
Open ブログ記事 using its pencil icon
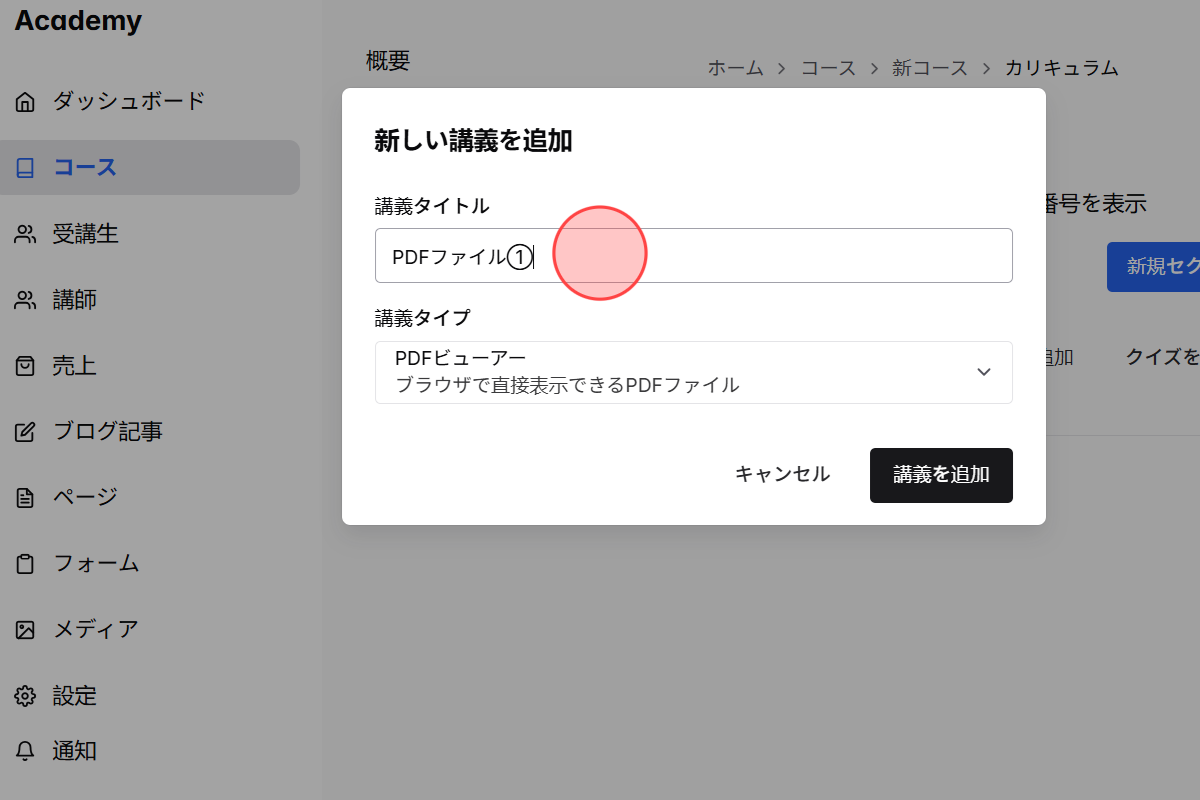tap(23, 430)
